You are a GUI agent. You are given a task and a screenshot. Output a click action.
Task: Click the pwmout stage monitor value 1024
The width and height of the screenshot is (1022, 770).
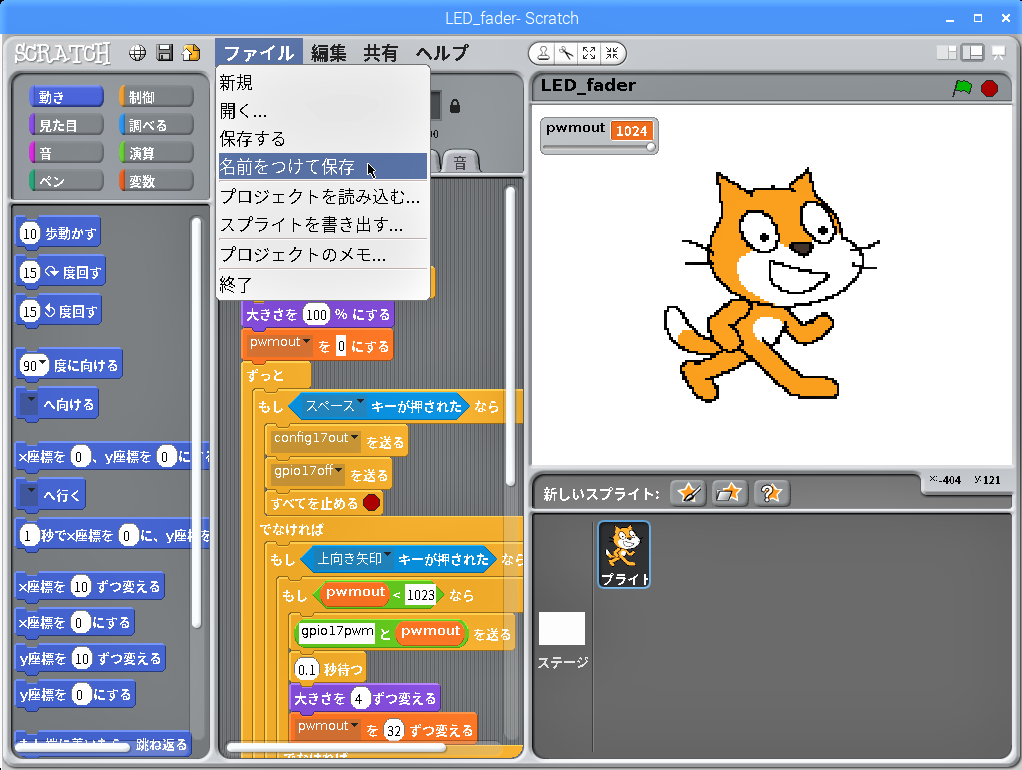(631, 130)
